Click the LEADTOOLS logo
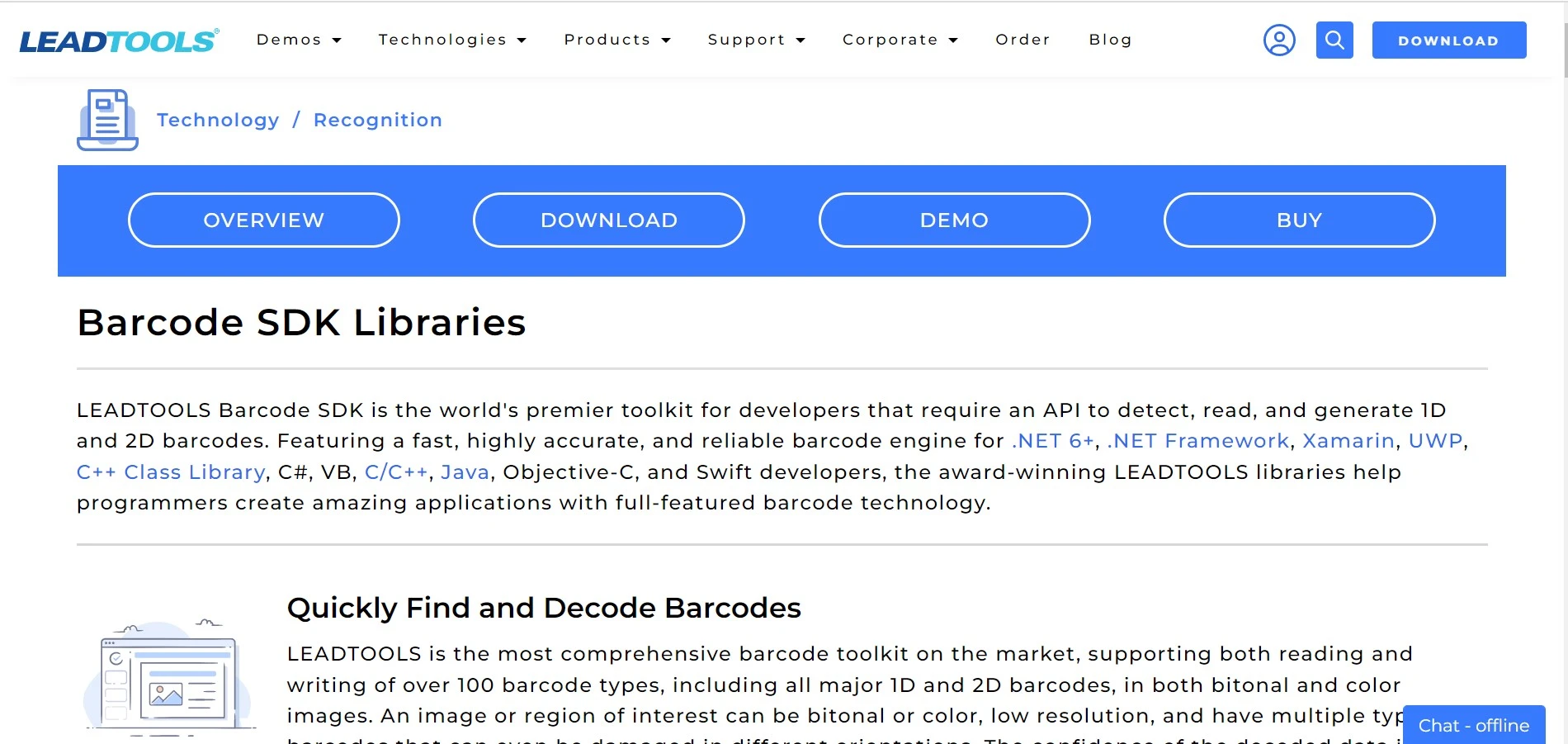 point(119,40)
